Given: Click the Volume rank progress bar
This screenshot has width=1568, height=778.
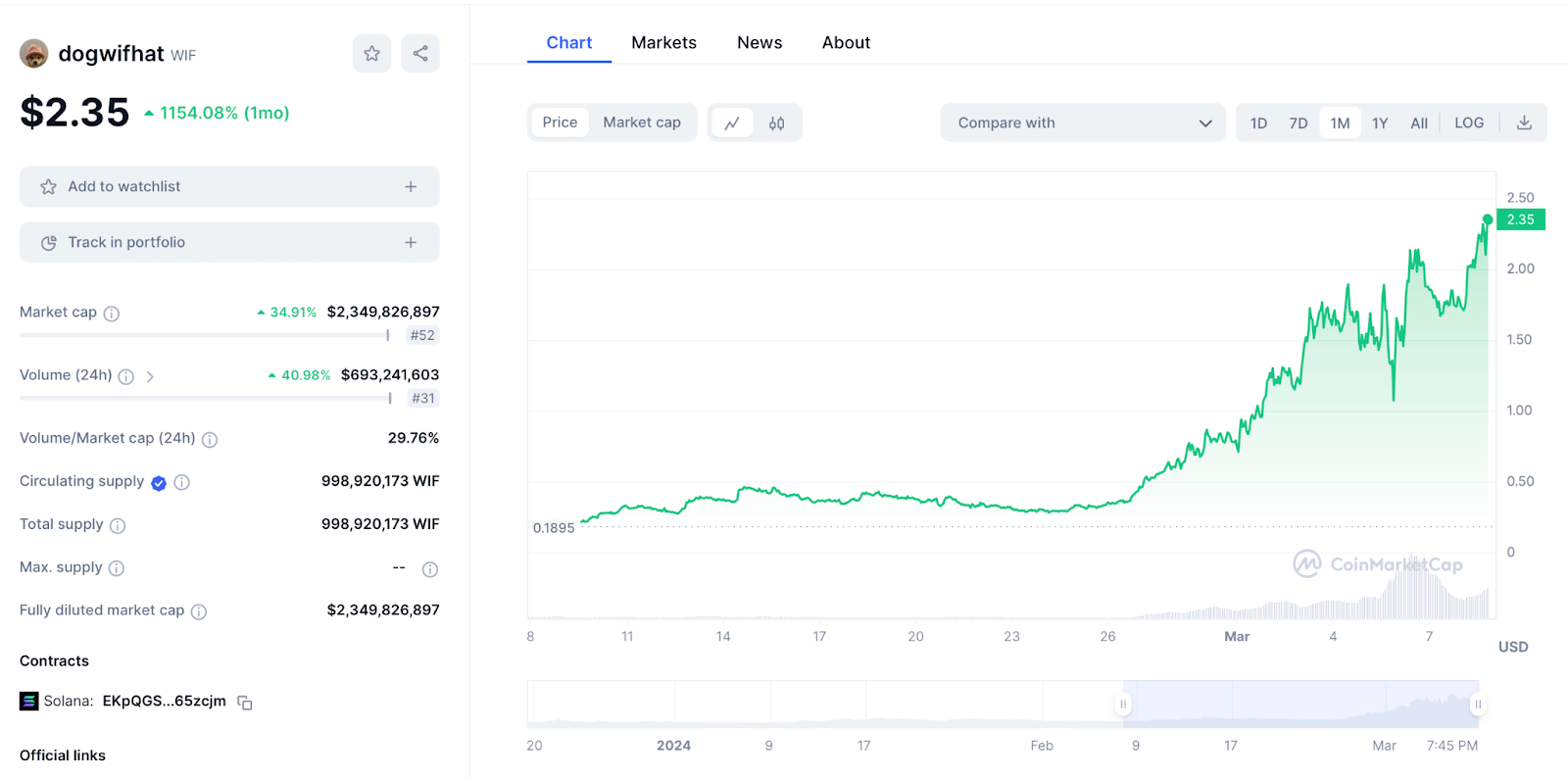Looking at the screenshot, I should pyautogui.click(x=206, y=398).
